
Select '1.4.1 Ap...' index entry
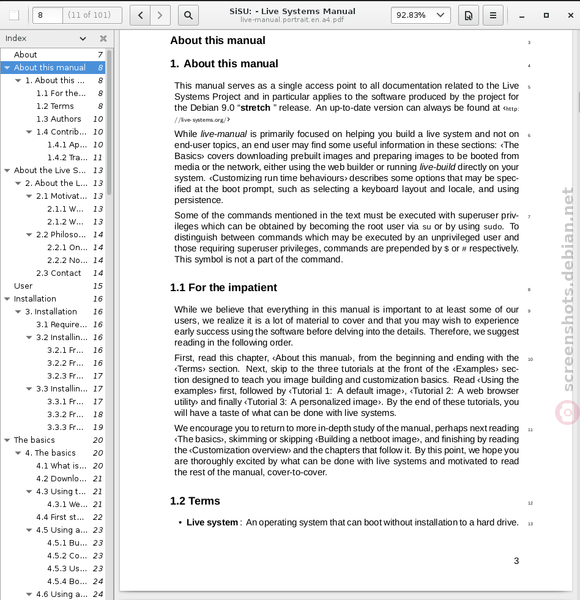tap(54, 145)
